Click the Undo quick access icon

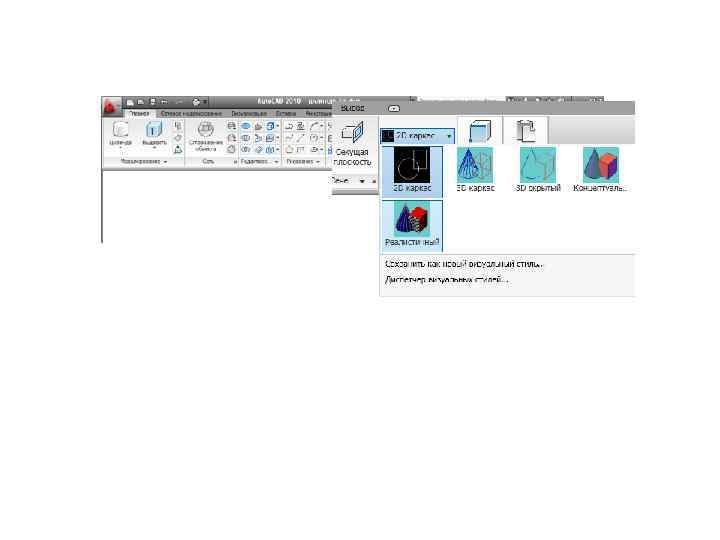[164, 102]
